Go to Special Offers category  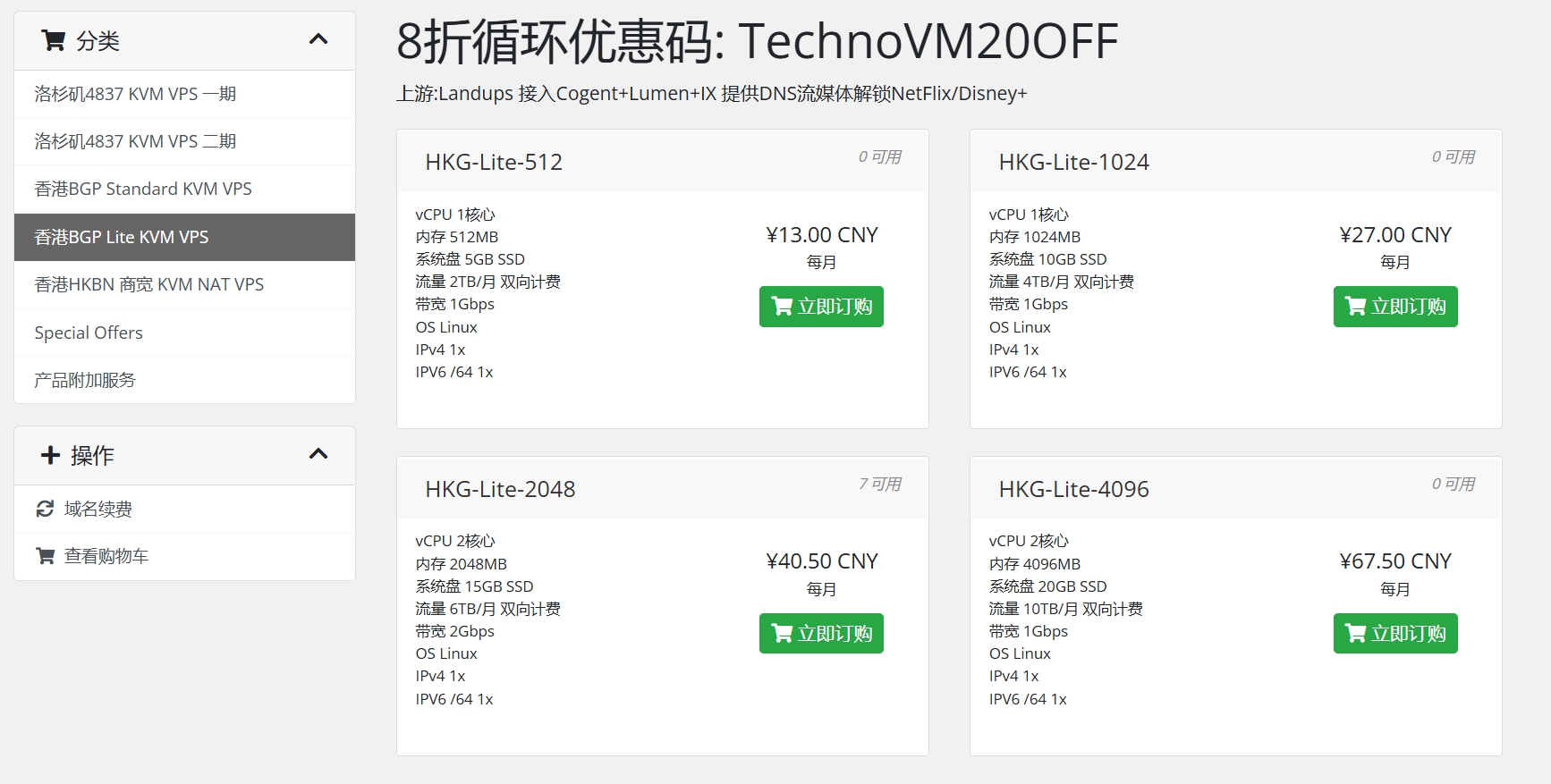pyautogui.click(x=89, y=333)
